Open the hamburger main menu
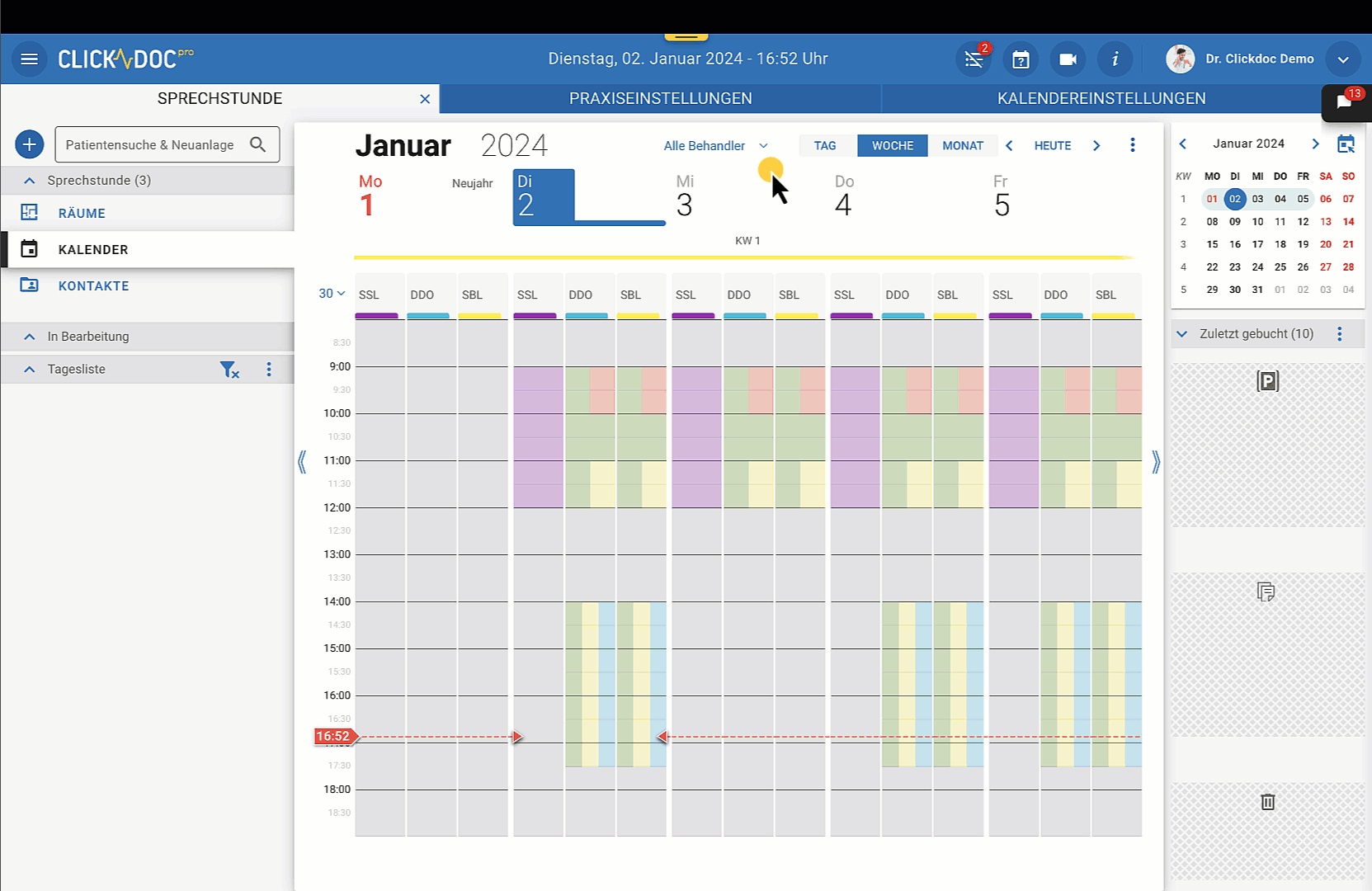The image size is (1372, 891). click(30, 59)
